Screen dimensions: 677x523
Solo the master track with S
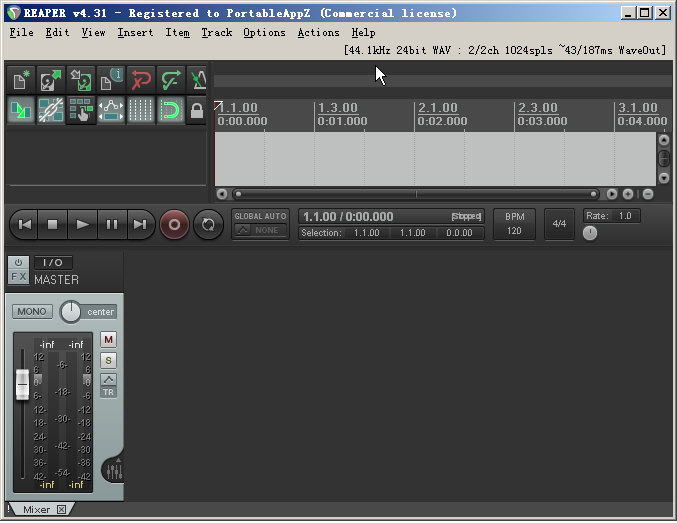pos(108,361)
